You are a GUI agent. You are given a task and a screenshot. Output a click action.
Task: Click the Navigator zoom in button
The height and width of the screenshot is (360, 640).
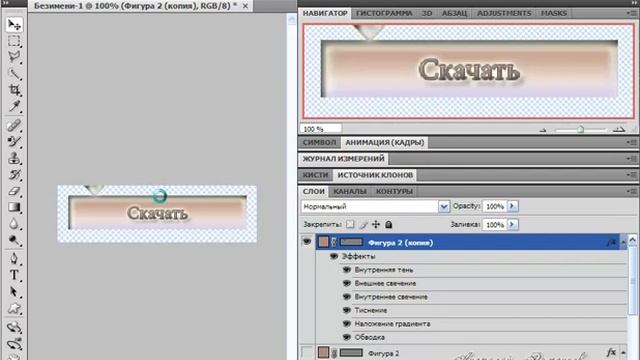(x=619, y=130)
